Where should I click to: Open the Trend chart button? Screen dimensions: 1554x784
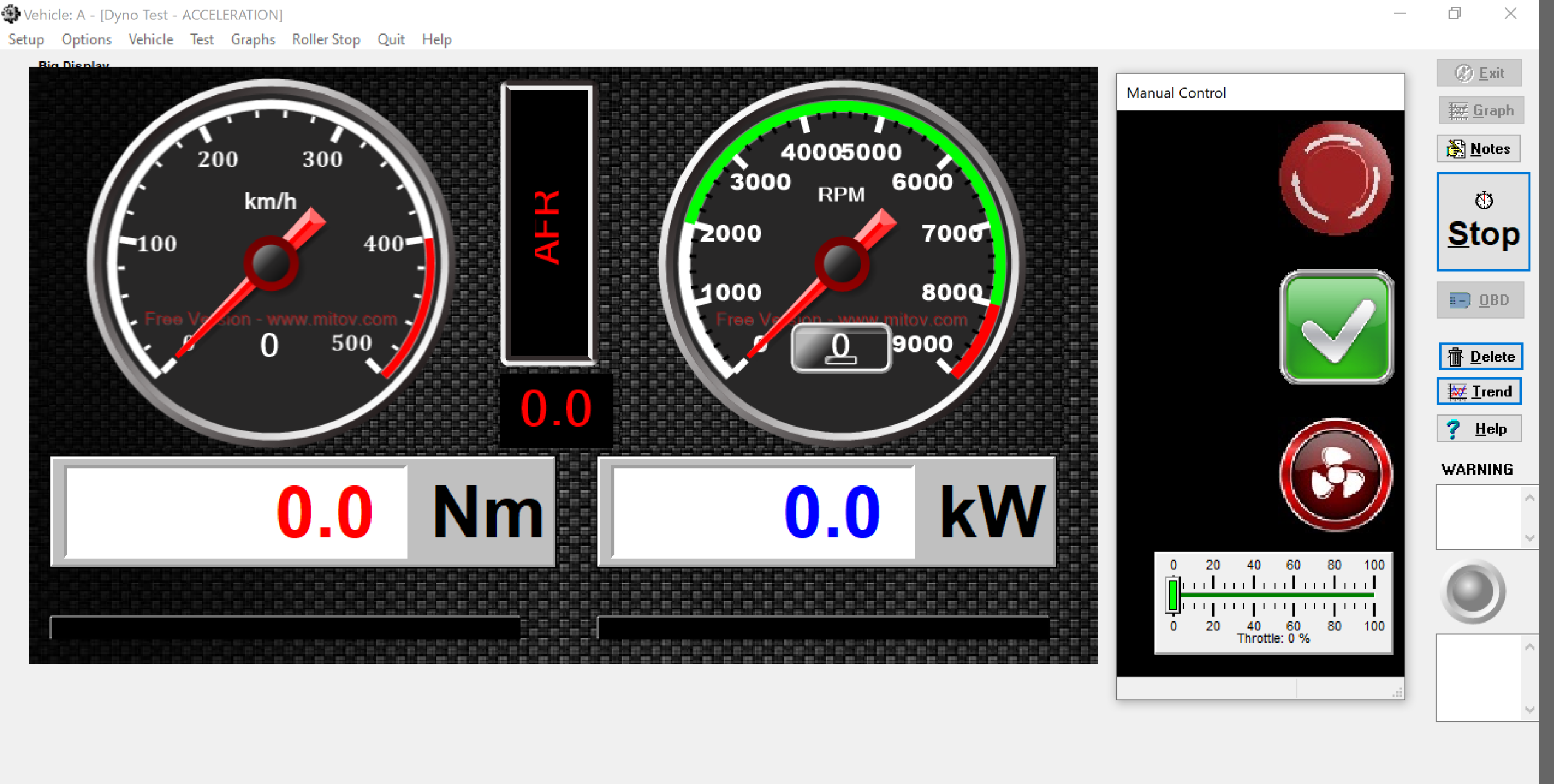click(1480, 391)
